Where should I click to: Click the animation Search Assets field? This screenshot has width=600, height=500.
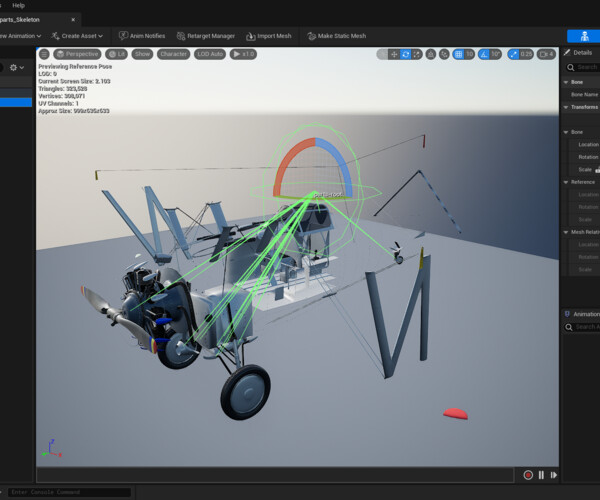point(583,327)
